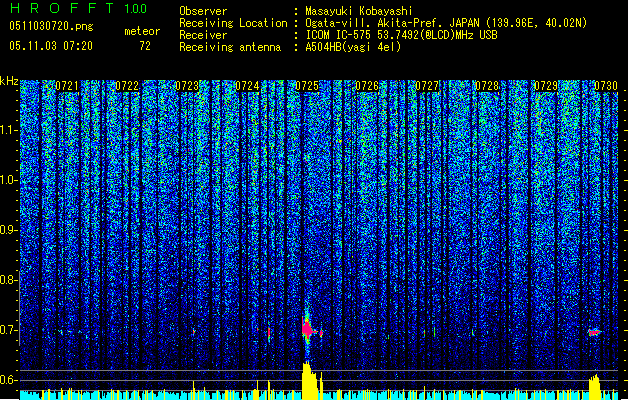Viewport: 629px width, 400px height.
Task: Click the Receiving Location label
Action: pyautogui.click(x=233, y=23)
